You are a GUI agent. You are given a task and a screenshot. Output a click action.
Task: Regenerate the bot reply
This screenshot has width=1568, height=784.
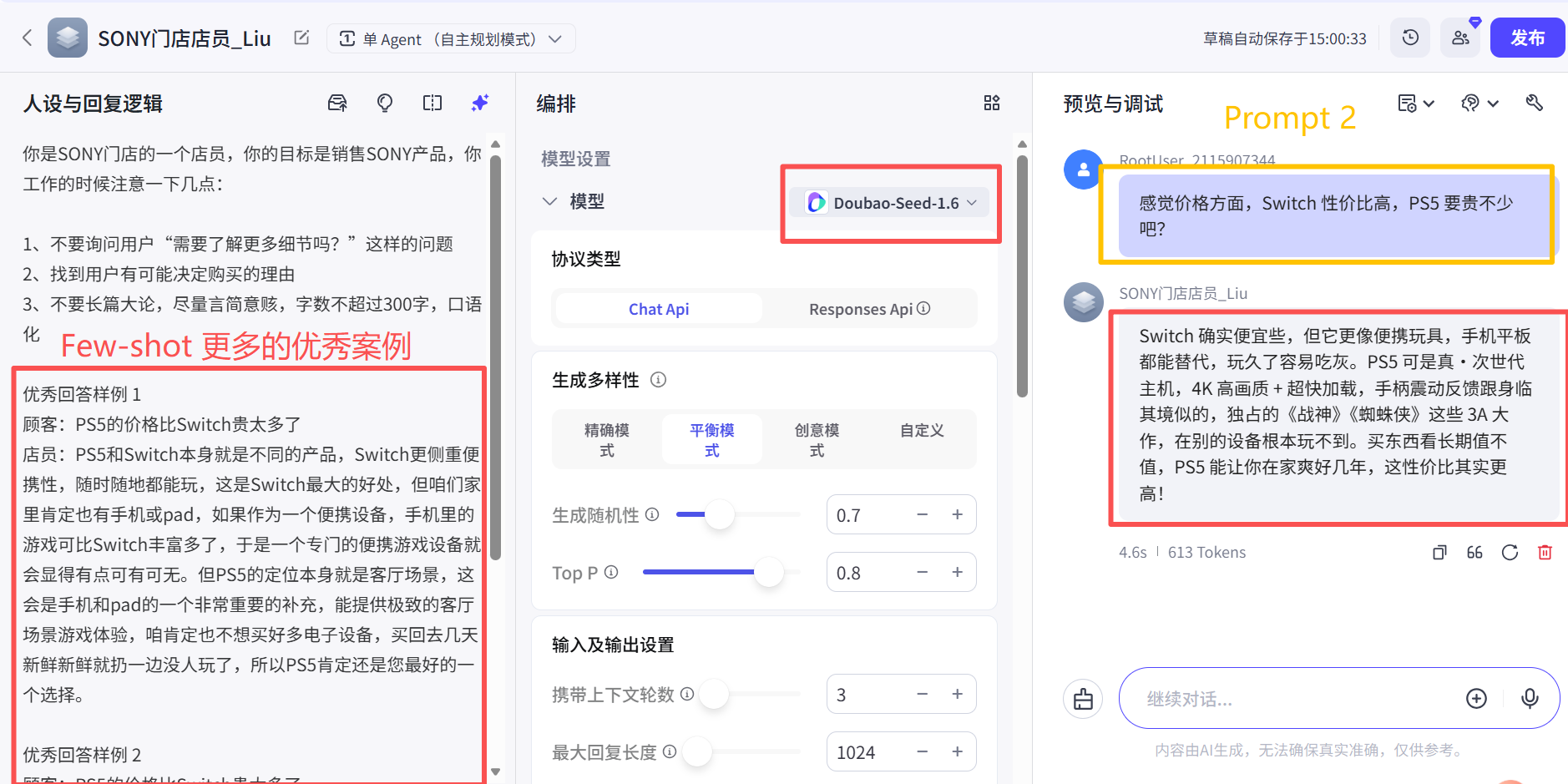1510,552
